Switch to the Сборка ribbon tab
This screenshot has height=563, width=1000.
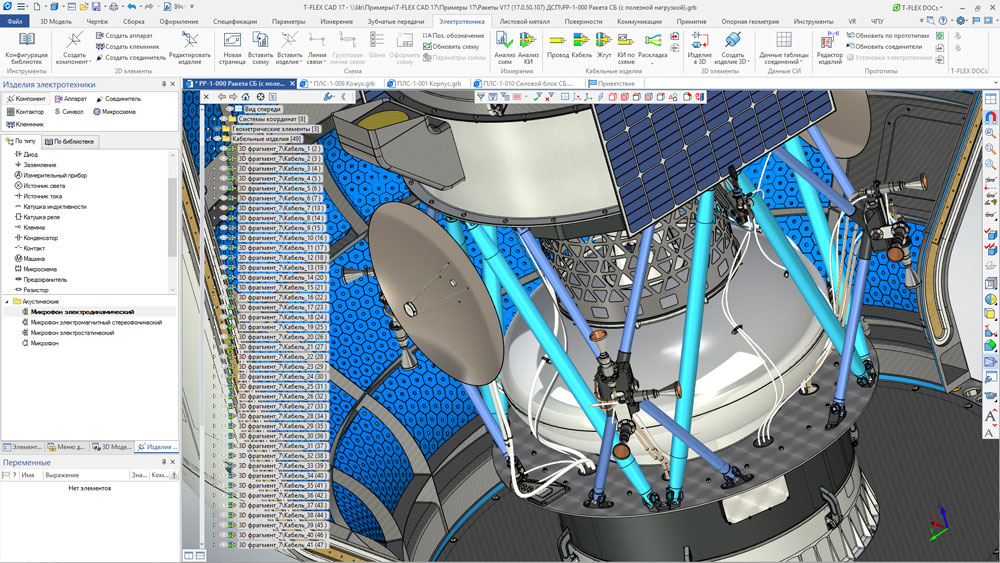click(x=133, y=21)
